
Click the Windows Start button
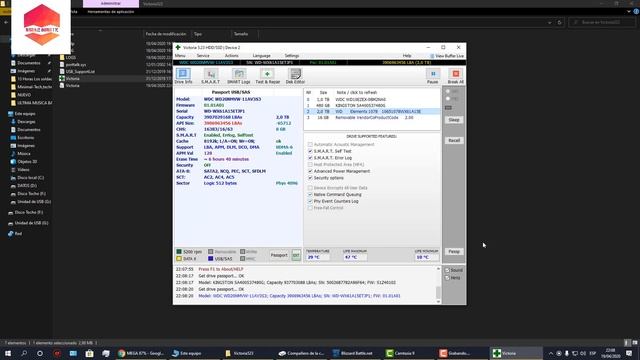point(8,353)
